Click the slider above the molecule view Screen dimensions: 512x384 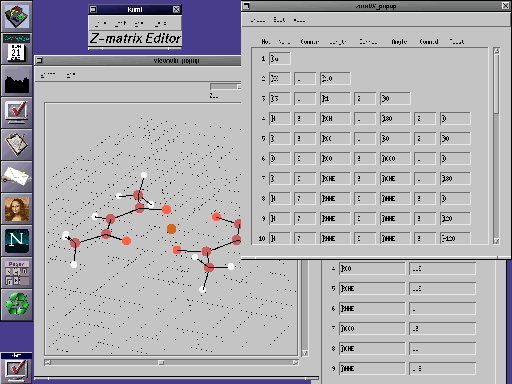(225, 87)
